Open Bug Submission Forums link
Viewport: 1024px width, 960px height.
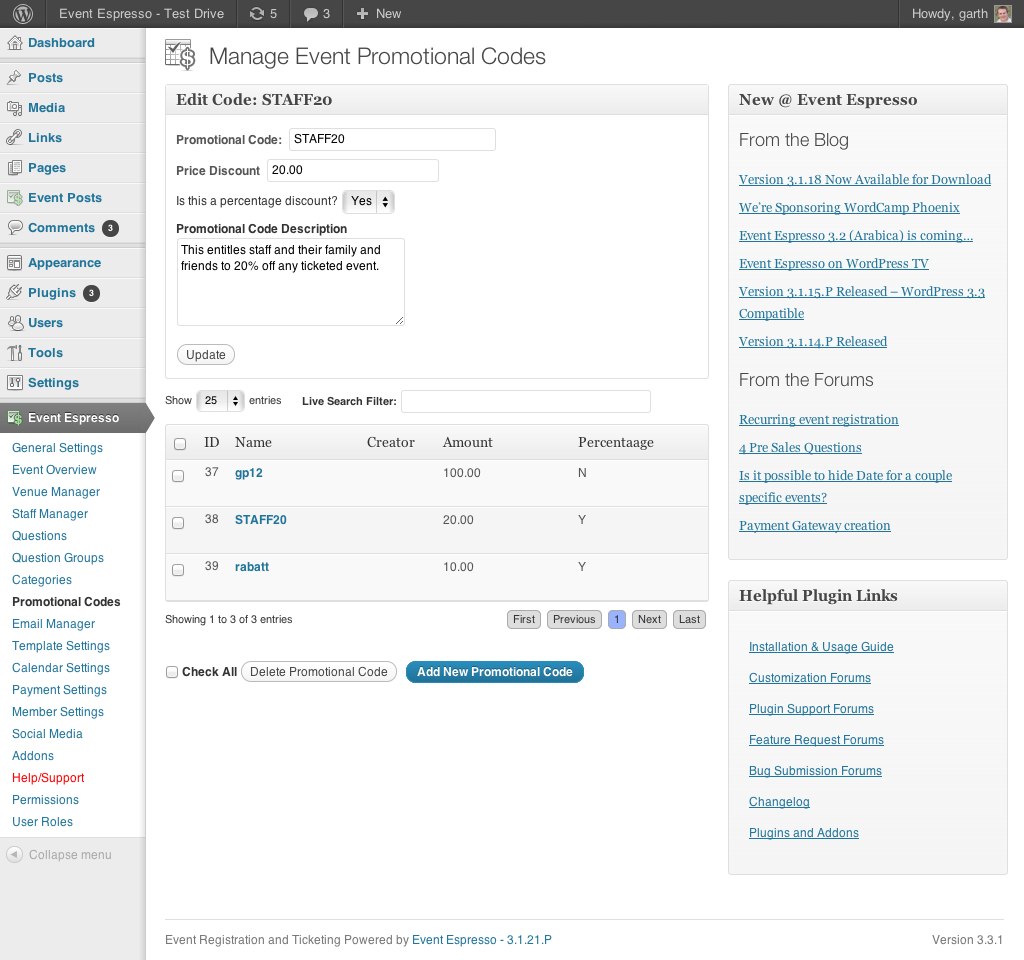815,771
